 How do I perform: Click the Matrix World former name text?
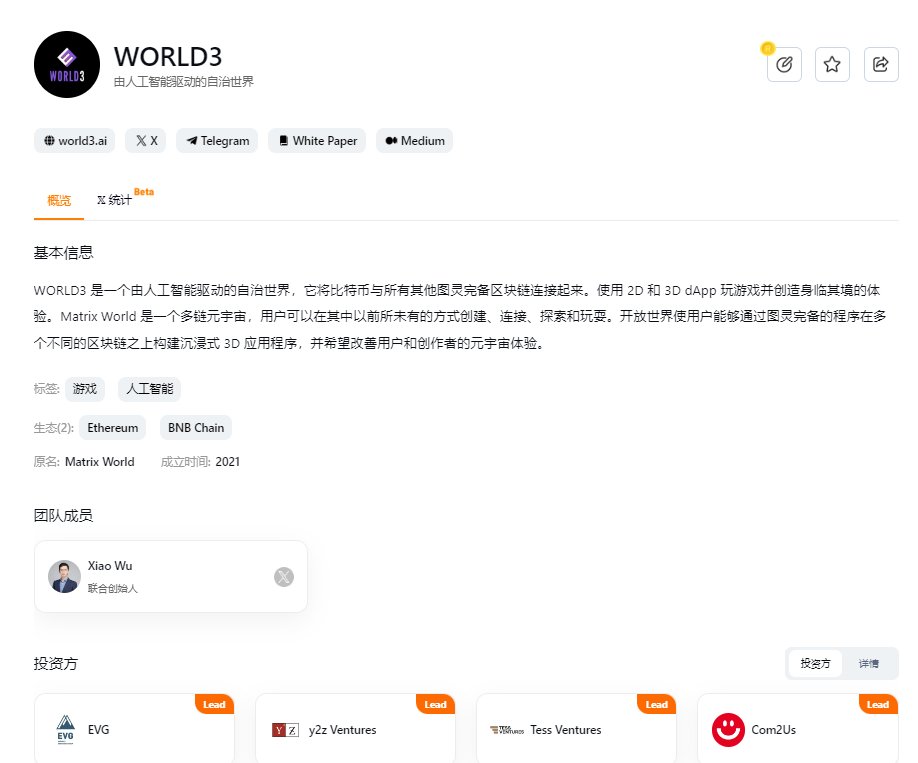coord(100,461)
